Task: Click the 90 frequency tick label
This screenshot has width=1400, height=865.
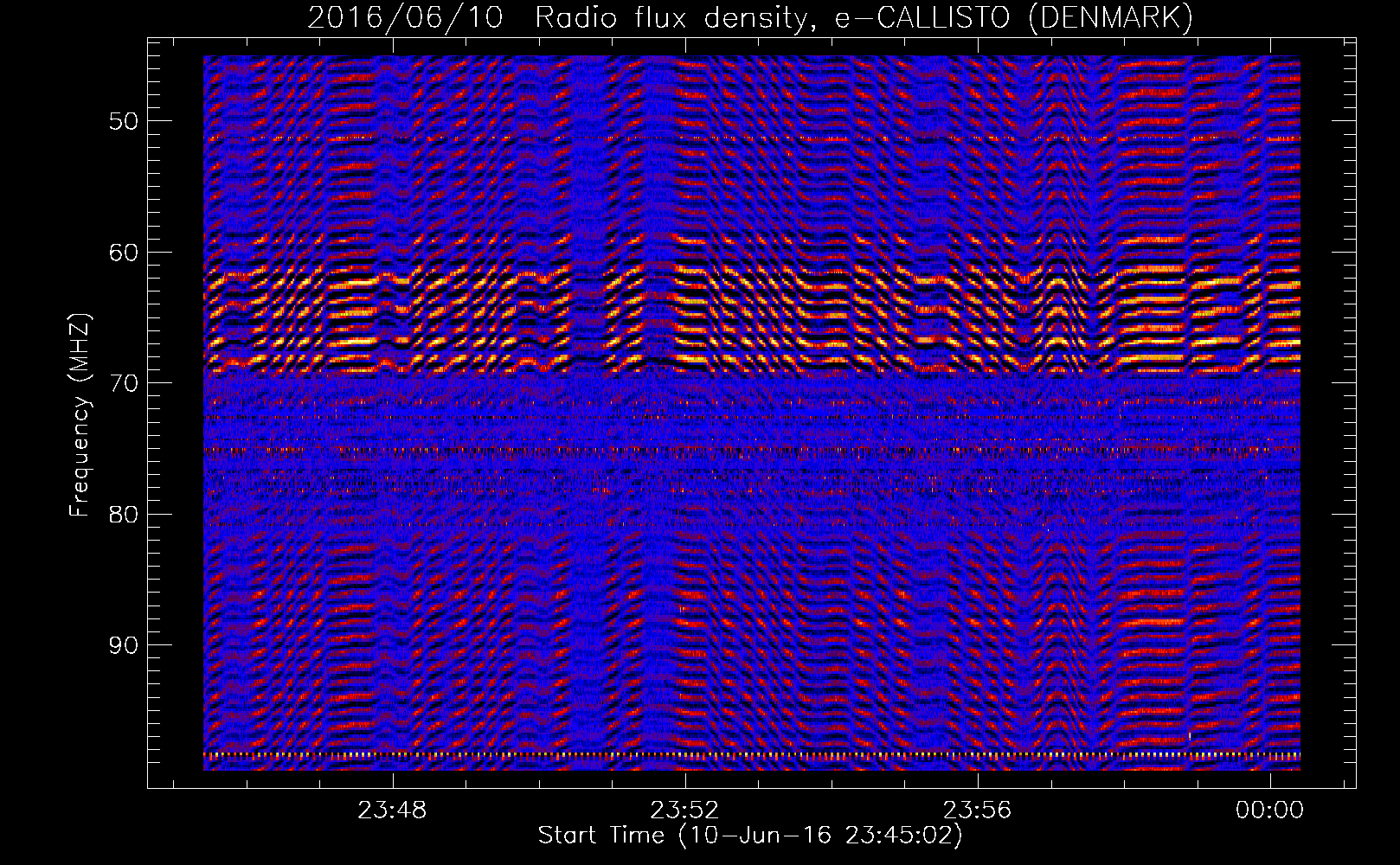Action: (x=124, y=645)
